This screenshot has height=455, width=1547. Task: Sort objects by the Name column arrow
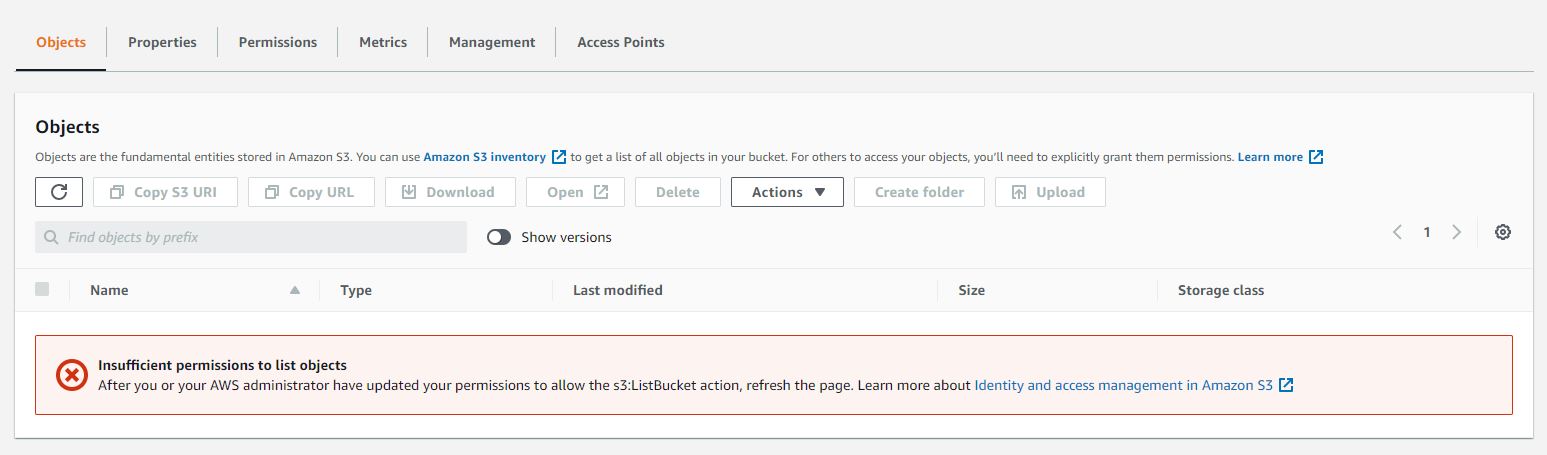[294, 290]
